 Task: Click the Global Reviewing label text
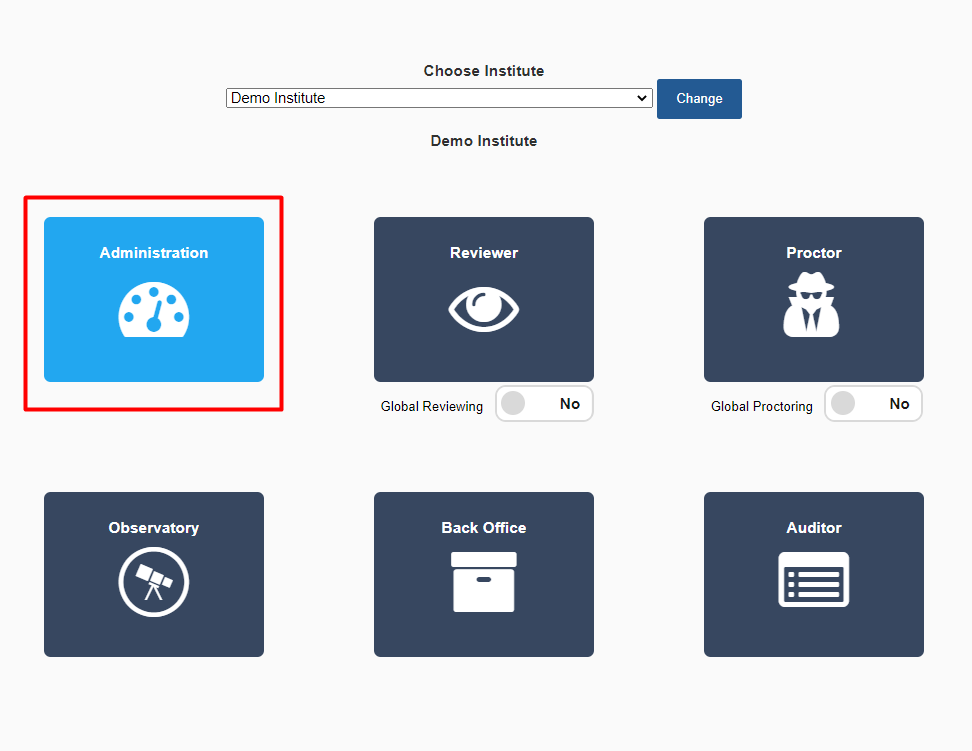pos(431,407)
